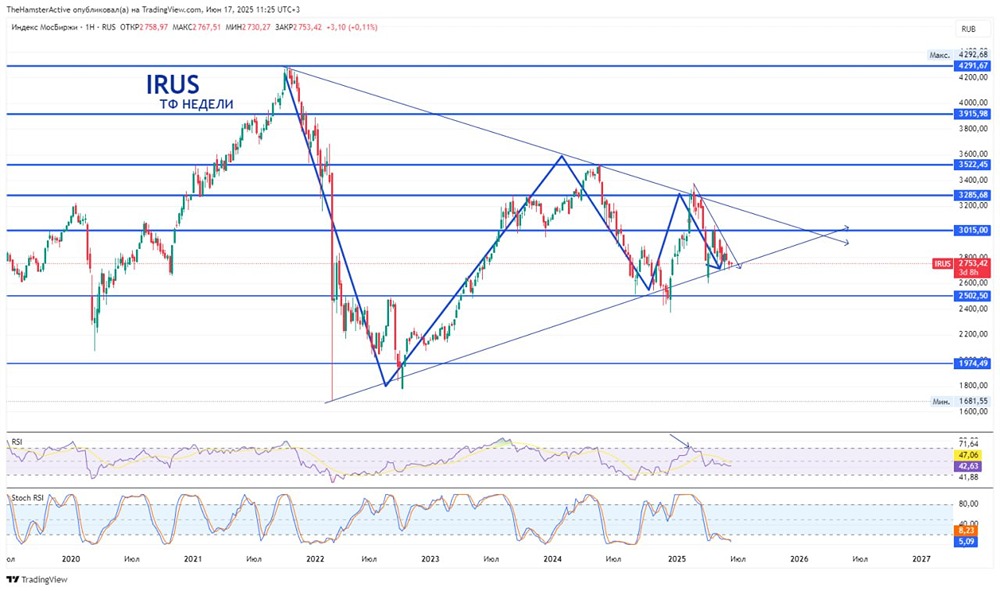Click the МИН 2730,27 low value

pyautogui.click(x=247, y=27)
